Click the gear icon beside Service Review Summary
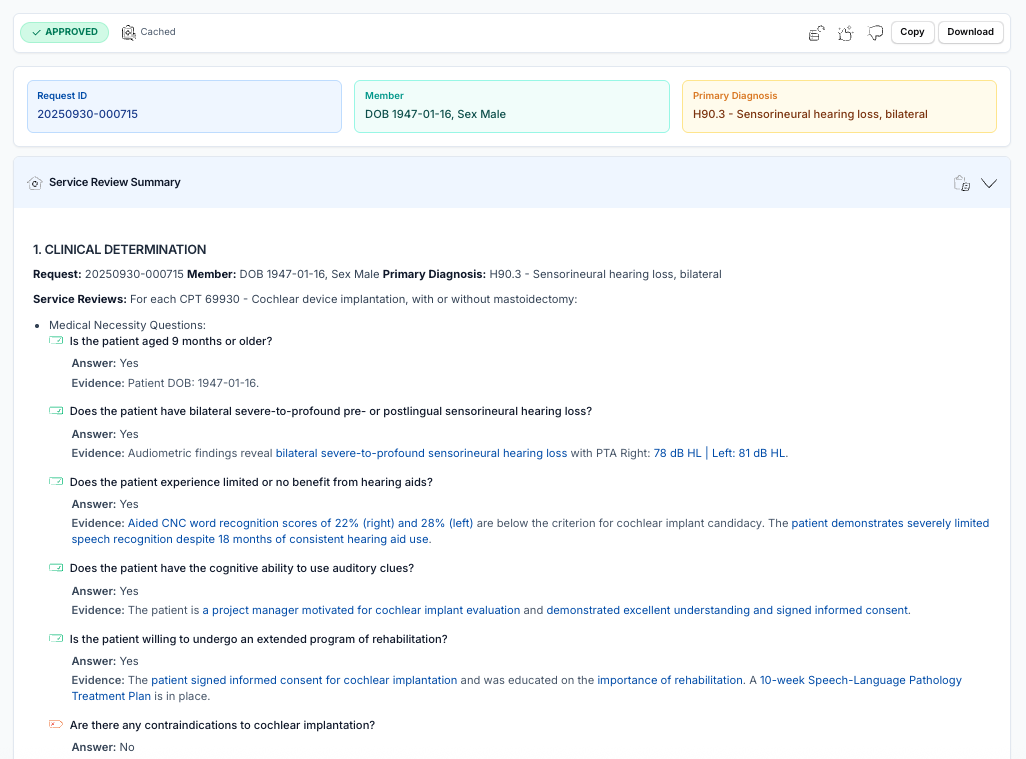Image resolution: width=1026 pixels, height=759 pixels. point(34,183)
